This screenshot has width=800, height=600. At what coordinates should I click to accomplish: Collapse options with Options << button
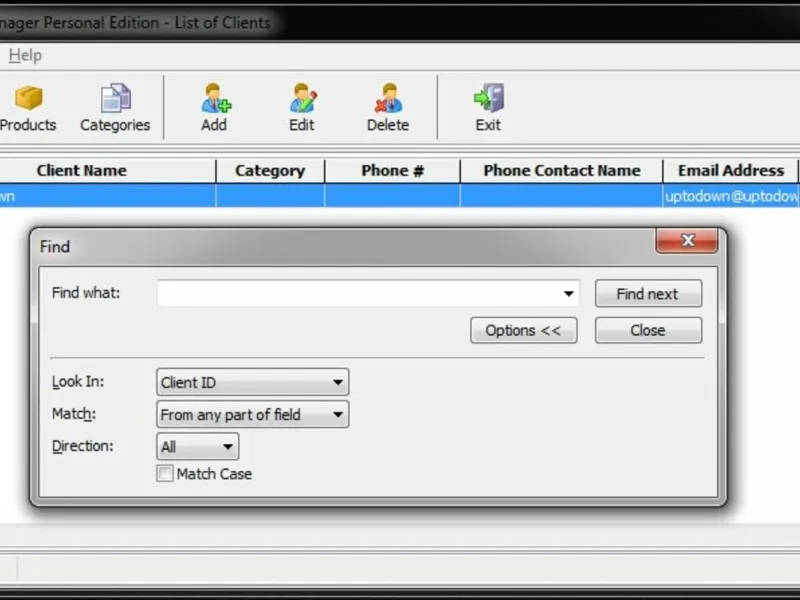click(x=523, y=331)
